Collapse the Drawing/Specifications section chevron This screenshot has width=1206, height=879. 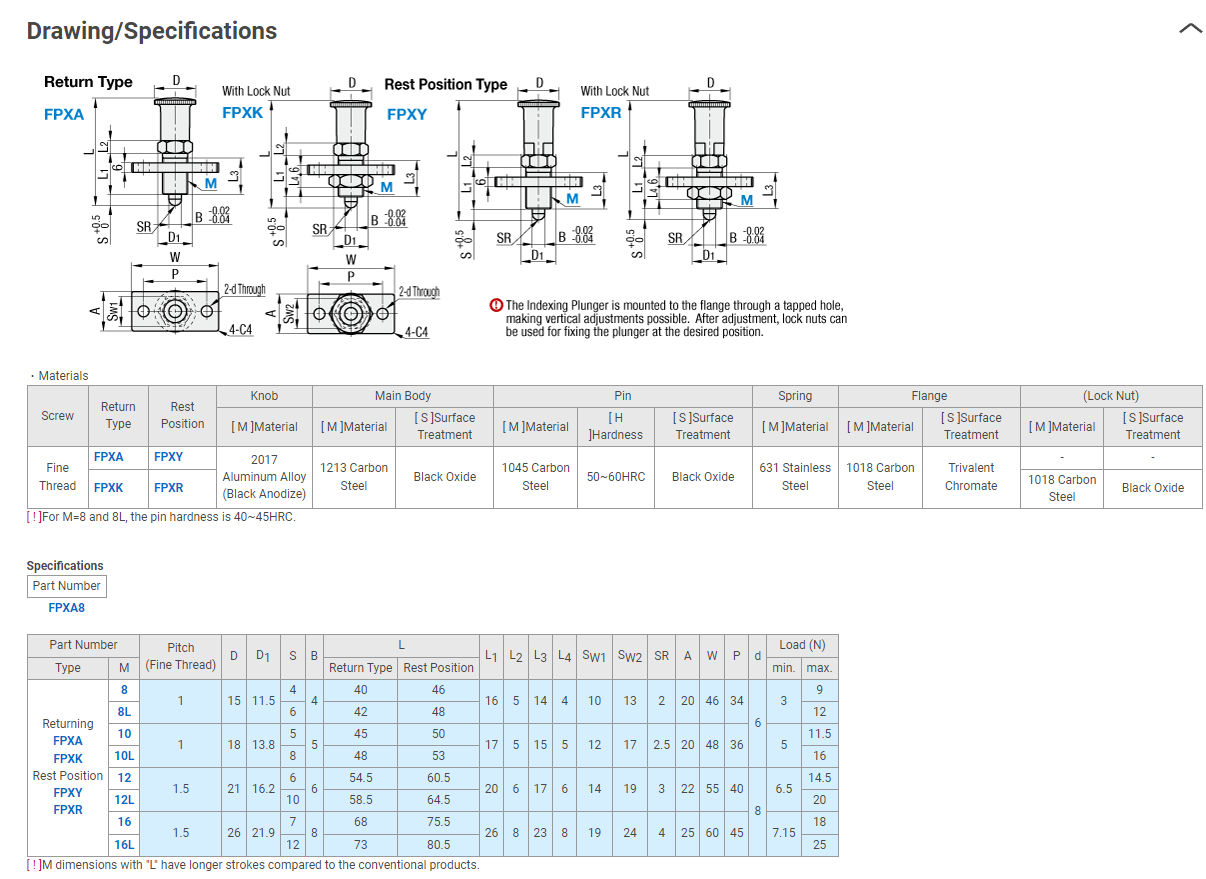pos(1190,29)
